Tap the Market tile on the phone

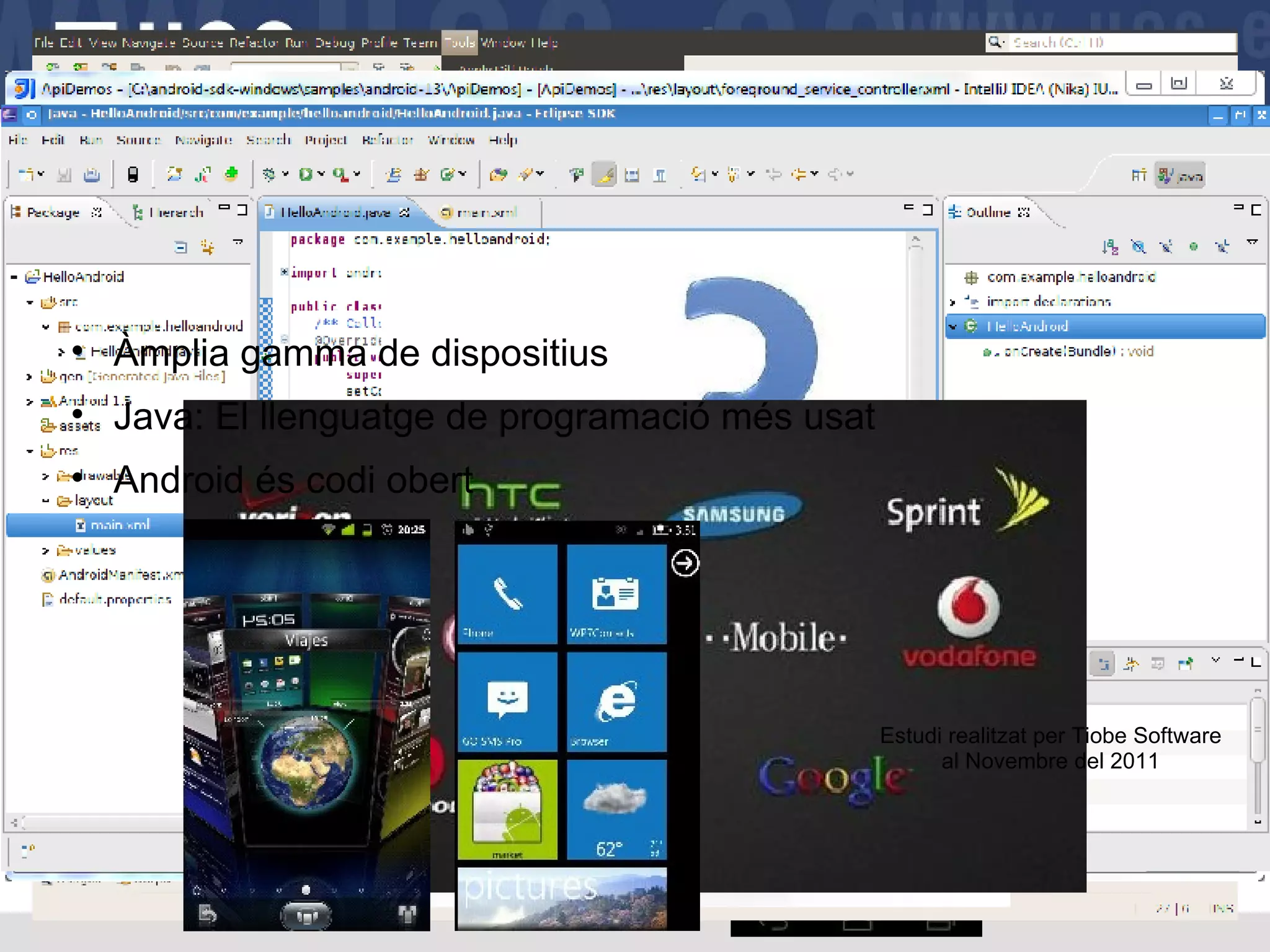point(507,809)
